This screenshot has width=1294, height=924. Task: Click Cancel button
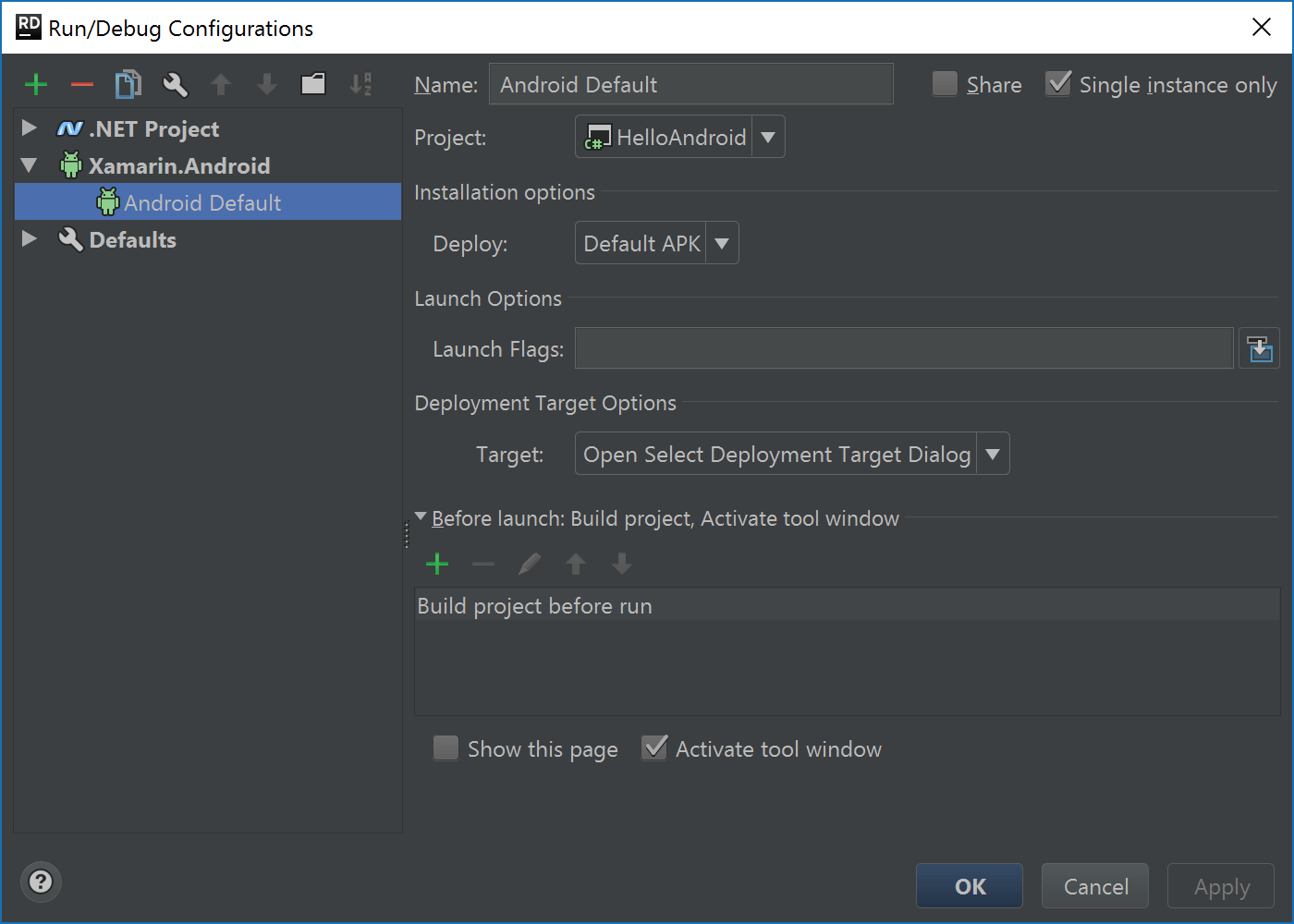(x=1095, y=886)
